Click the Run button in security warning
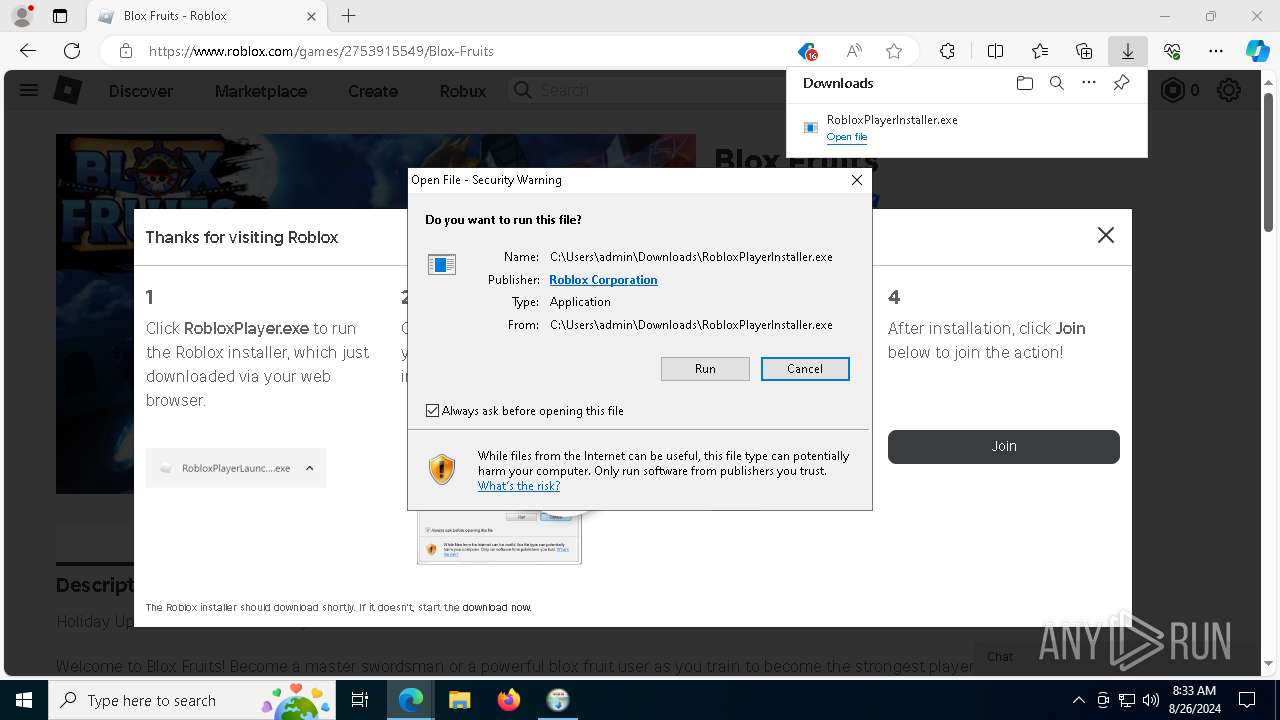Viewport: 1280px width, 720px height. pos(705,369)
